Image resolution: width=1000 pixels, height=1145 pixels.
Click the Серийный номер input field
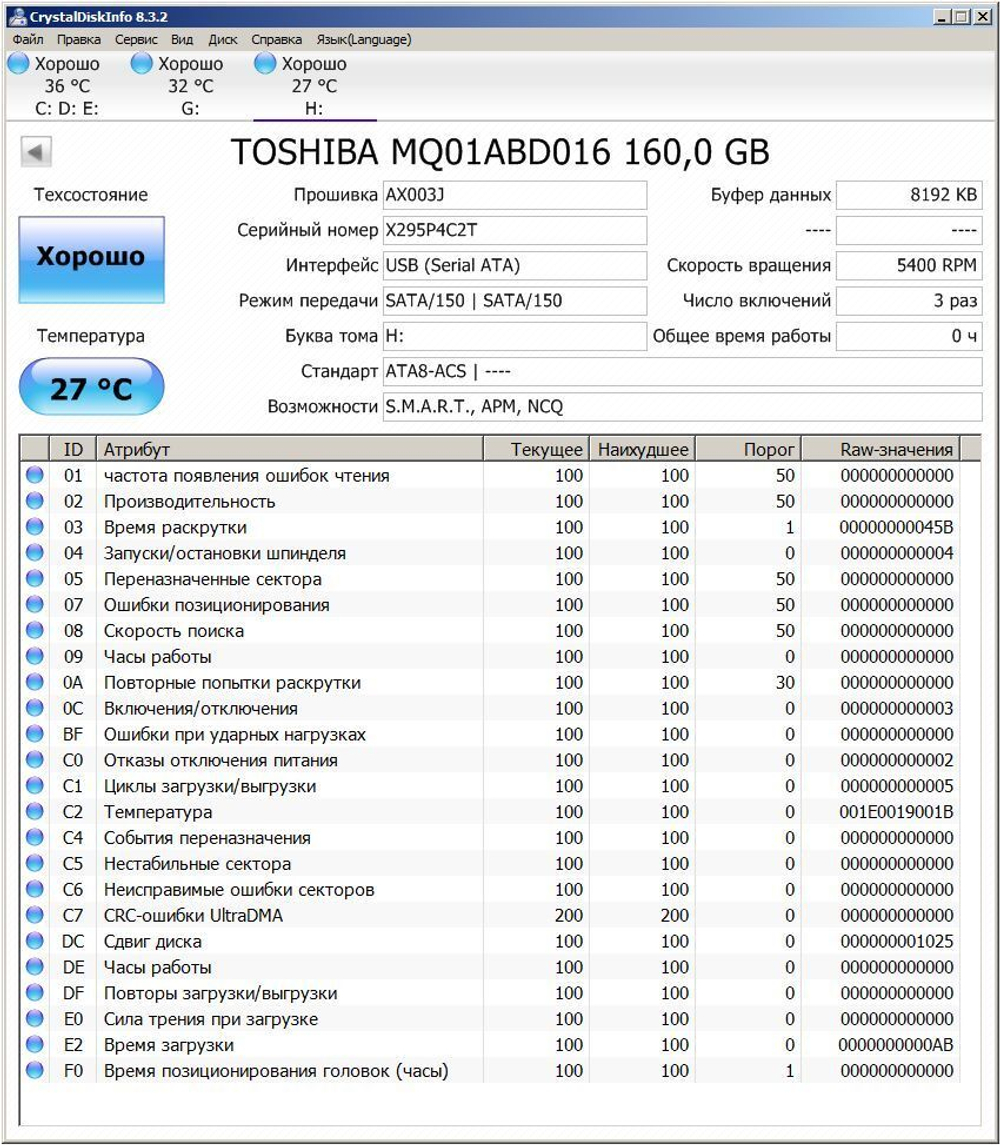(515, 231)
